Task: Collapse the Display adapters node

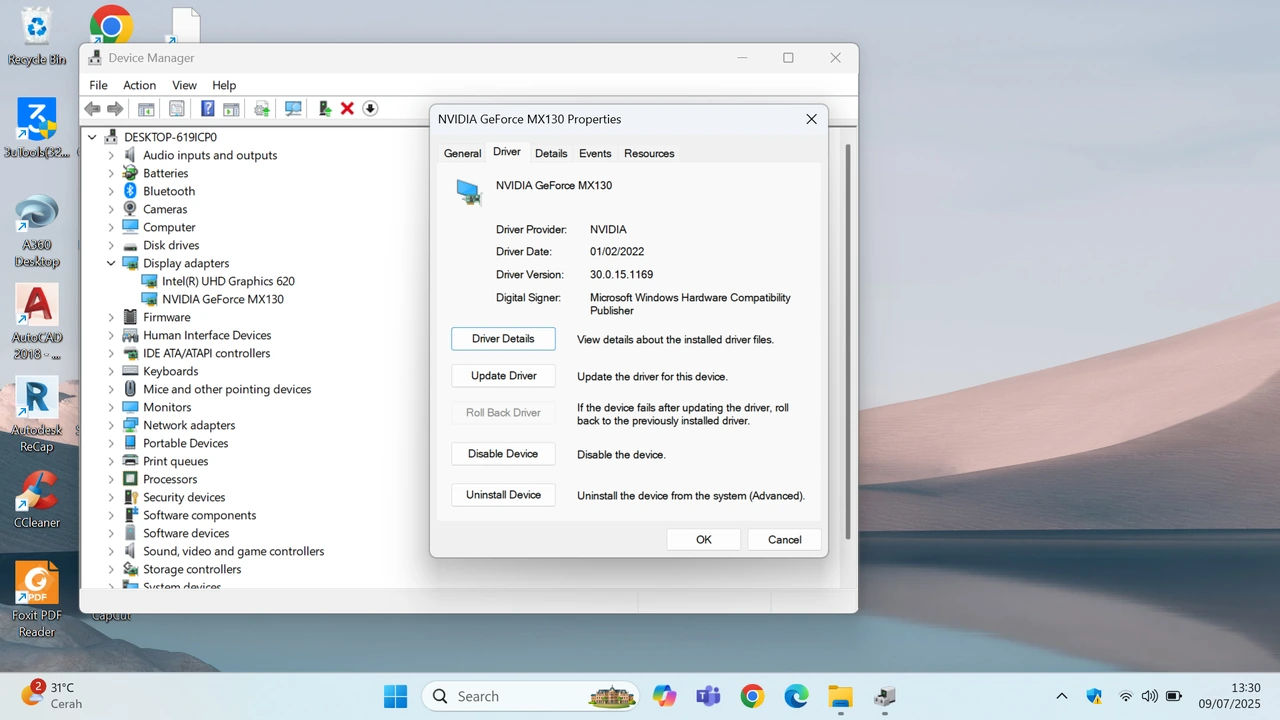Action: pos(111,263)
